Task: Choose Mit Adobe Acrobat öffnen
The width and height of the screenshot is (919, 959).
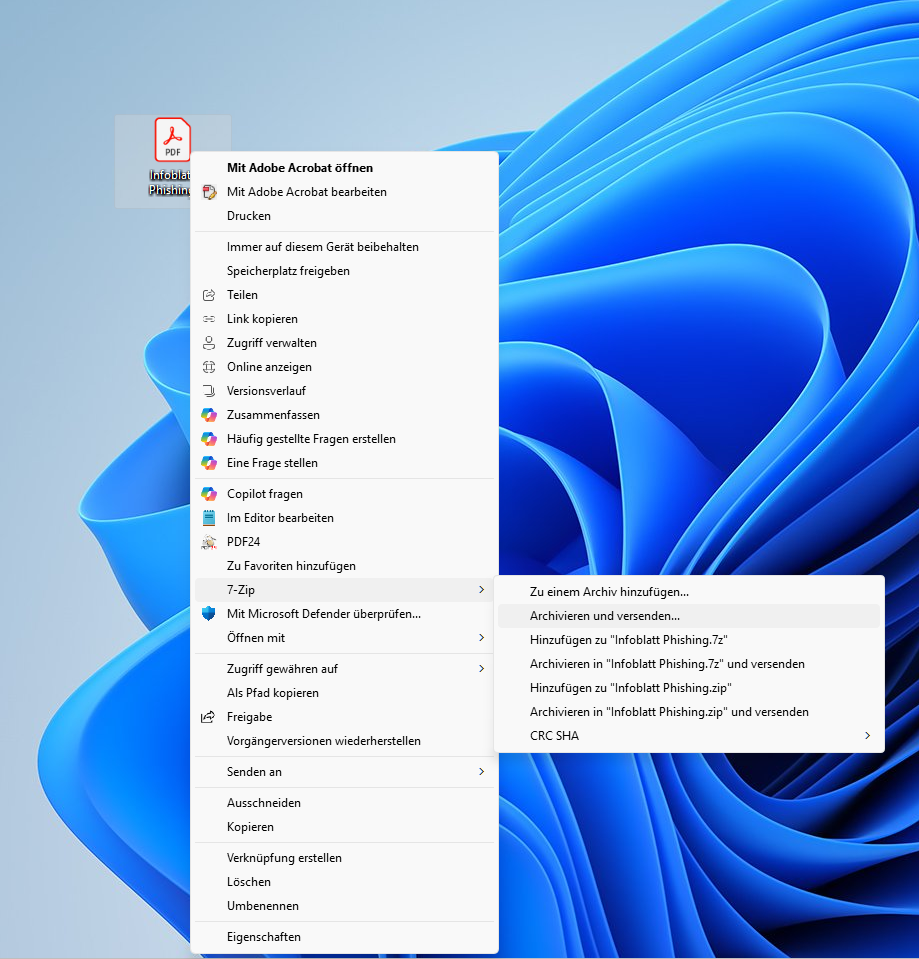Action: pos(344,168)
